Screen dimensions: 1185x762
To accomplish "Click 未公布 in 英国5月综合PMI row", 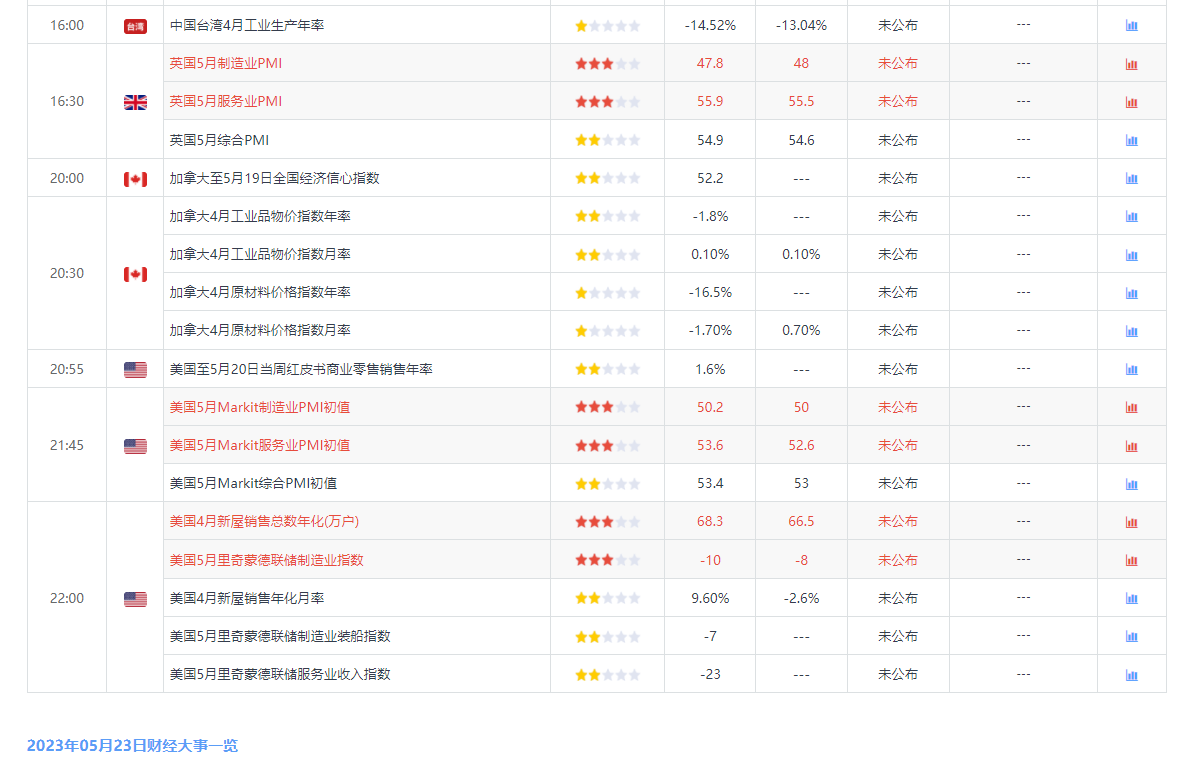I will (x=898, y=140).
